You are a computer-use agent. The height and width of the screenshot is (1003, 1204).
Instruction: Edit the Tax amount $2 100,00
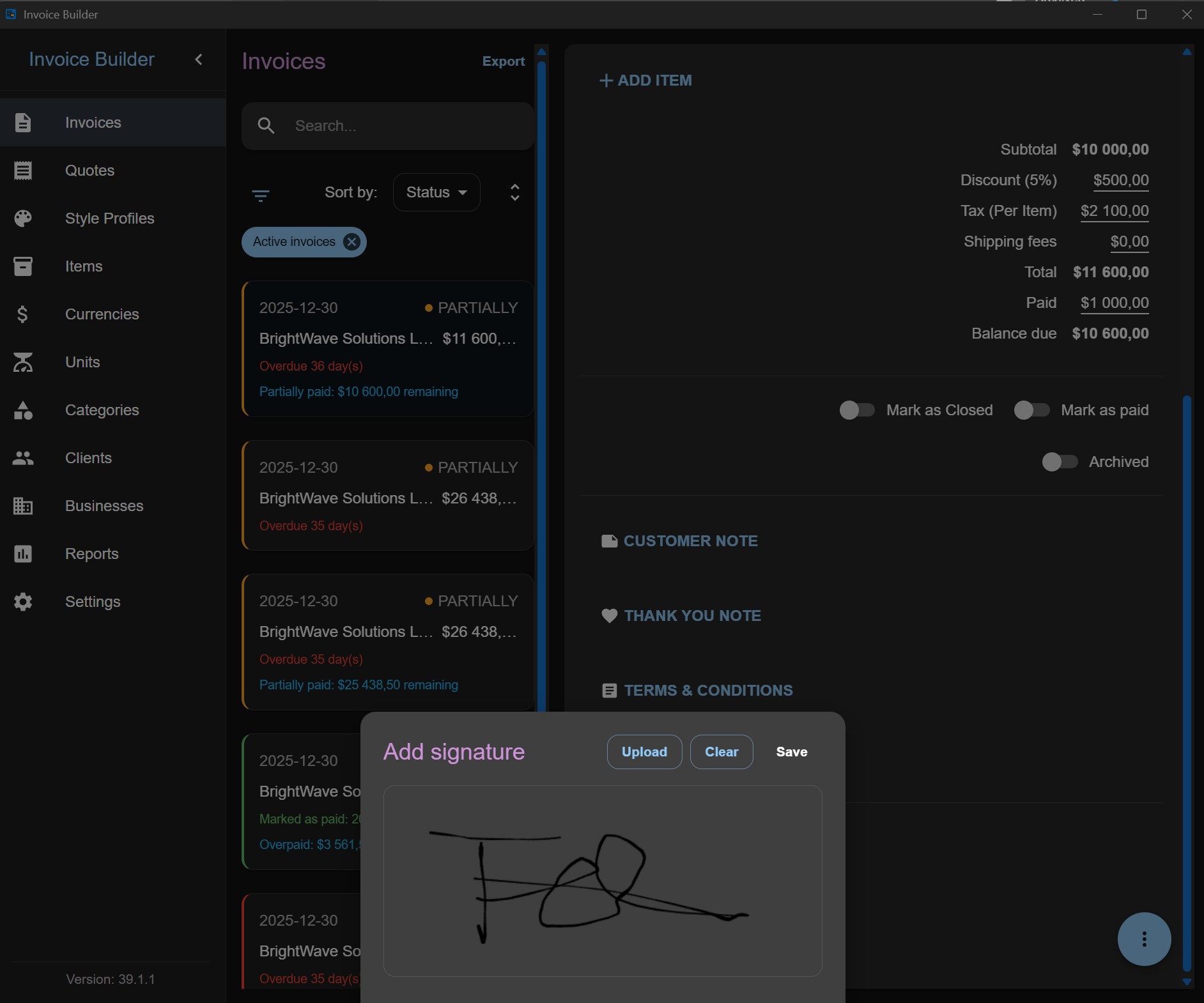tap(1115, 211)
